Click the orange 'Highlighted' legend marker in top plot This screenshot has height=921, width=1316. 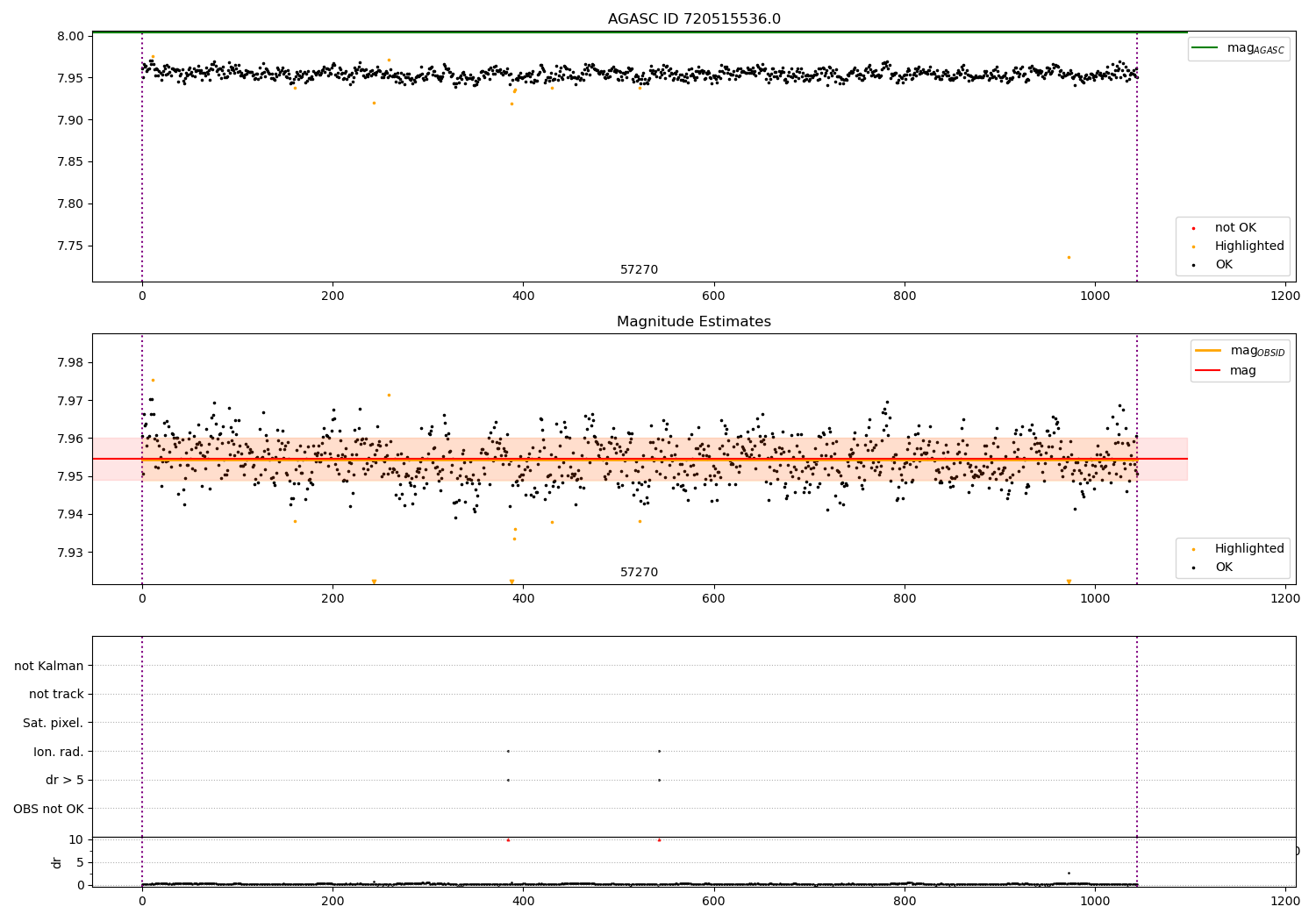point(1193,246)
